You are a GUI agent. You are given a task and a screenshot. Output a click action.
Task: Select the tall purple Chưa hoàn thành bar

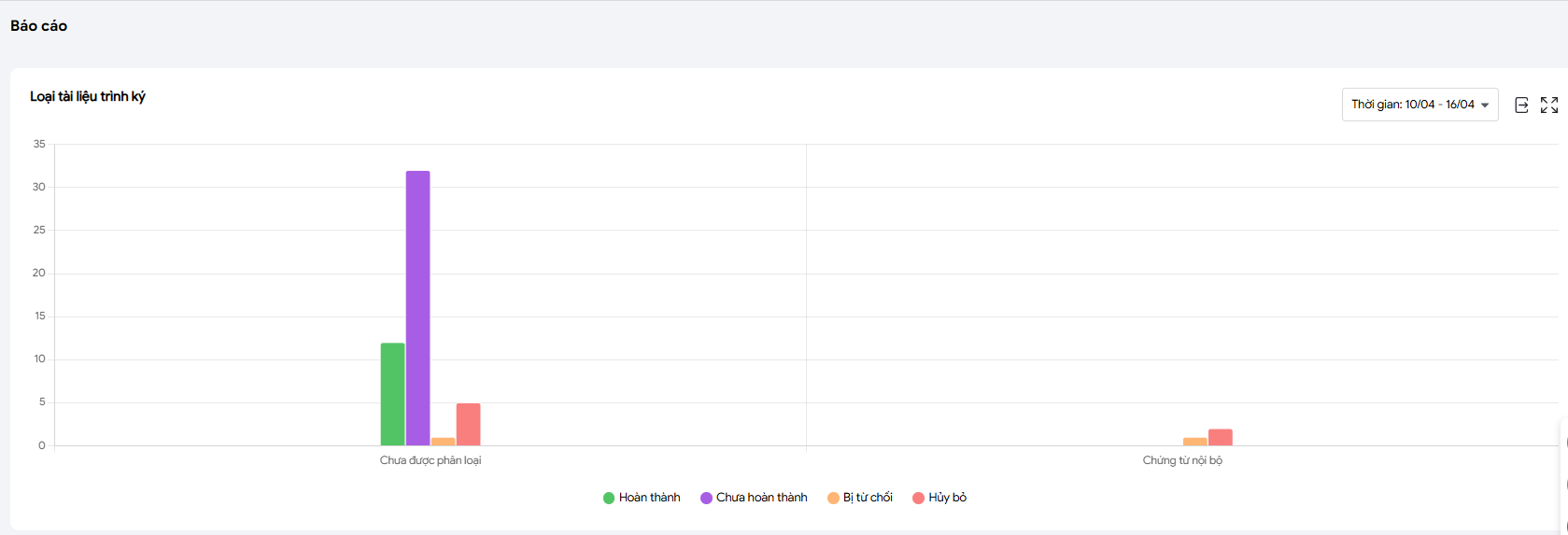pyautogui.click(x=417, y=308)
